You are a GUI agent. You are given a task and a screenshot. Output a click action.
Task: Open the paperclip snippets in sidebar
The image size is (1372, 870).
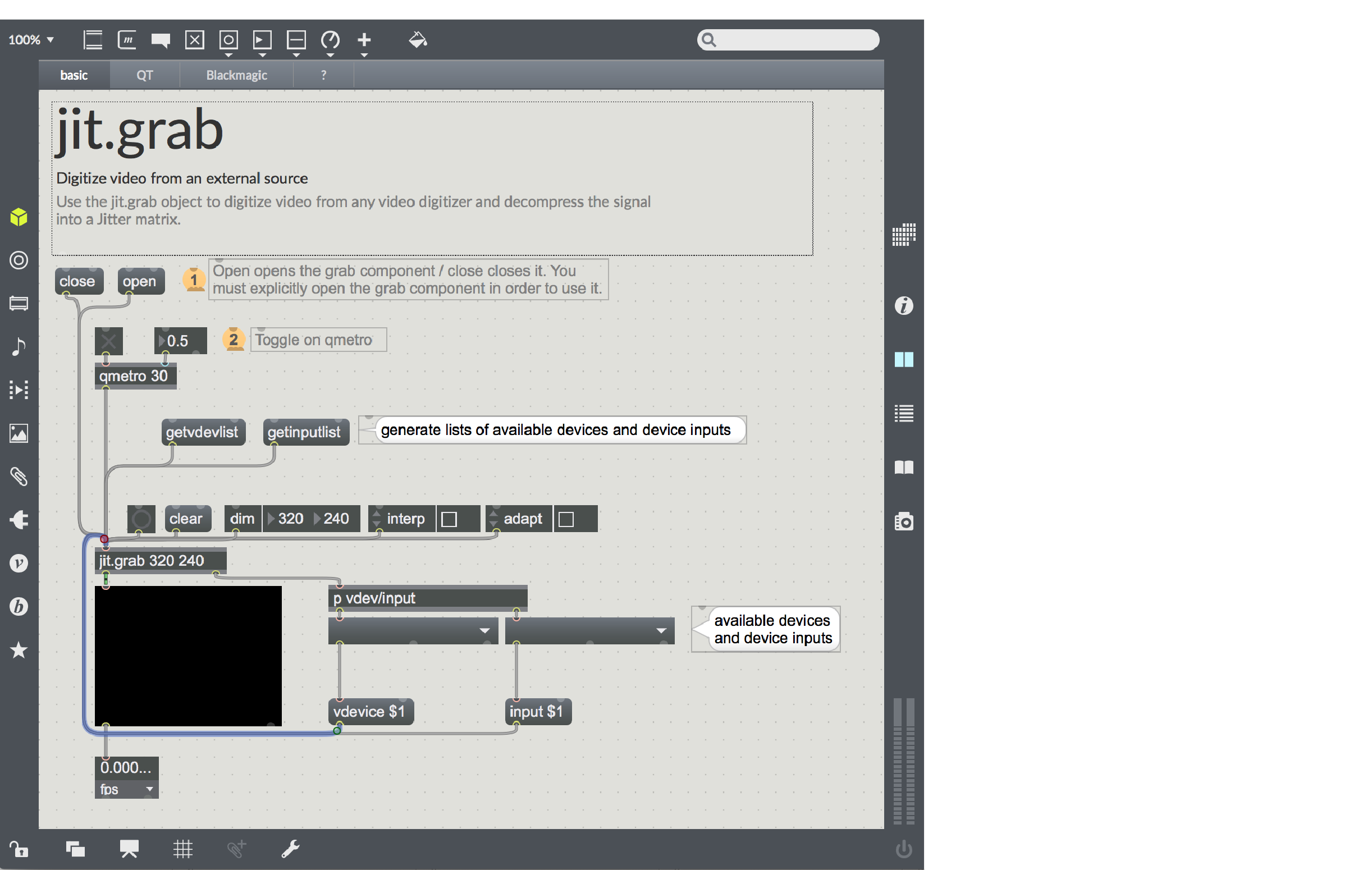tap(19, 477)
